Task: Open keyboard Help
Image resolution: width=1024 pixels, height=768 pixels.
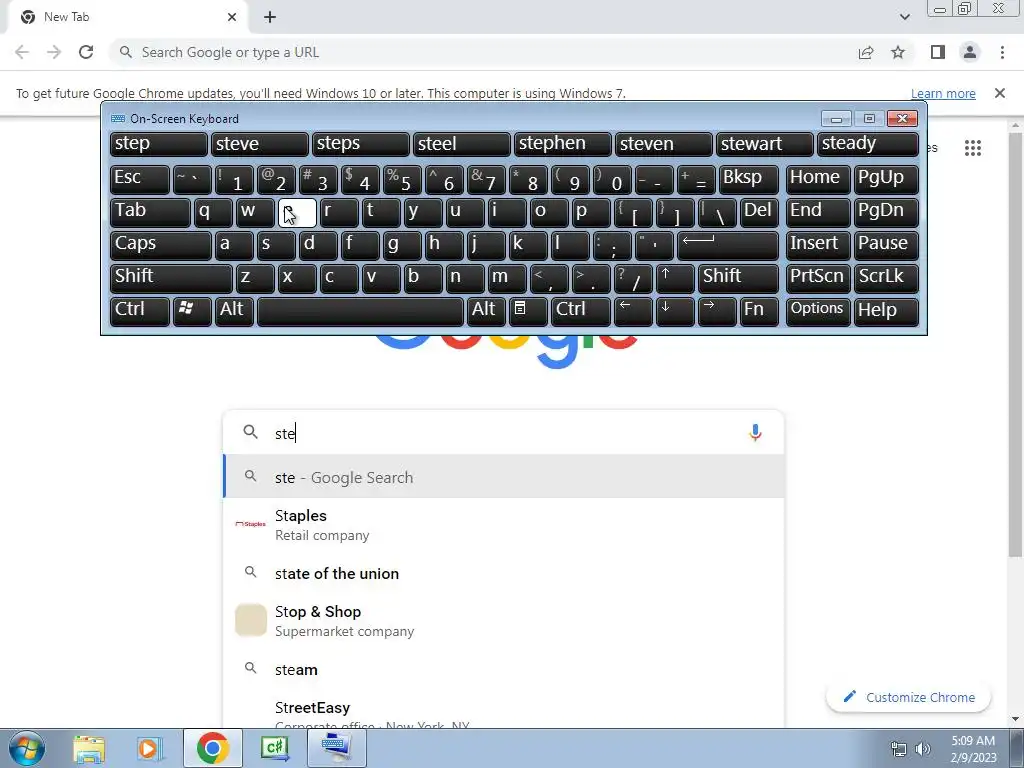Action: click(x=886, y=312)
